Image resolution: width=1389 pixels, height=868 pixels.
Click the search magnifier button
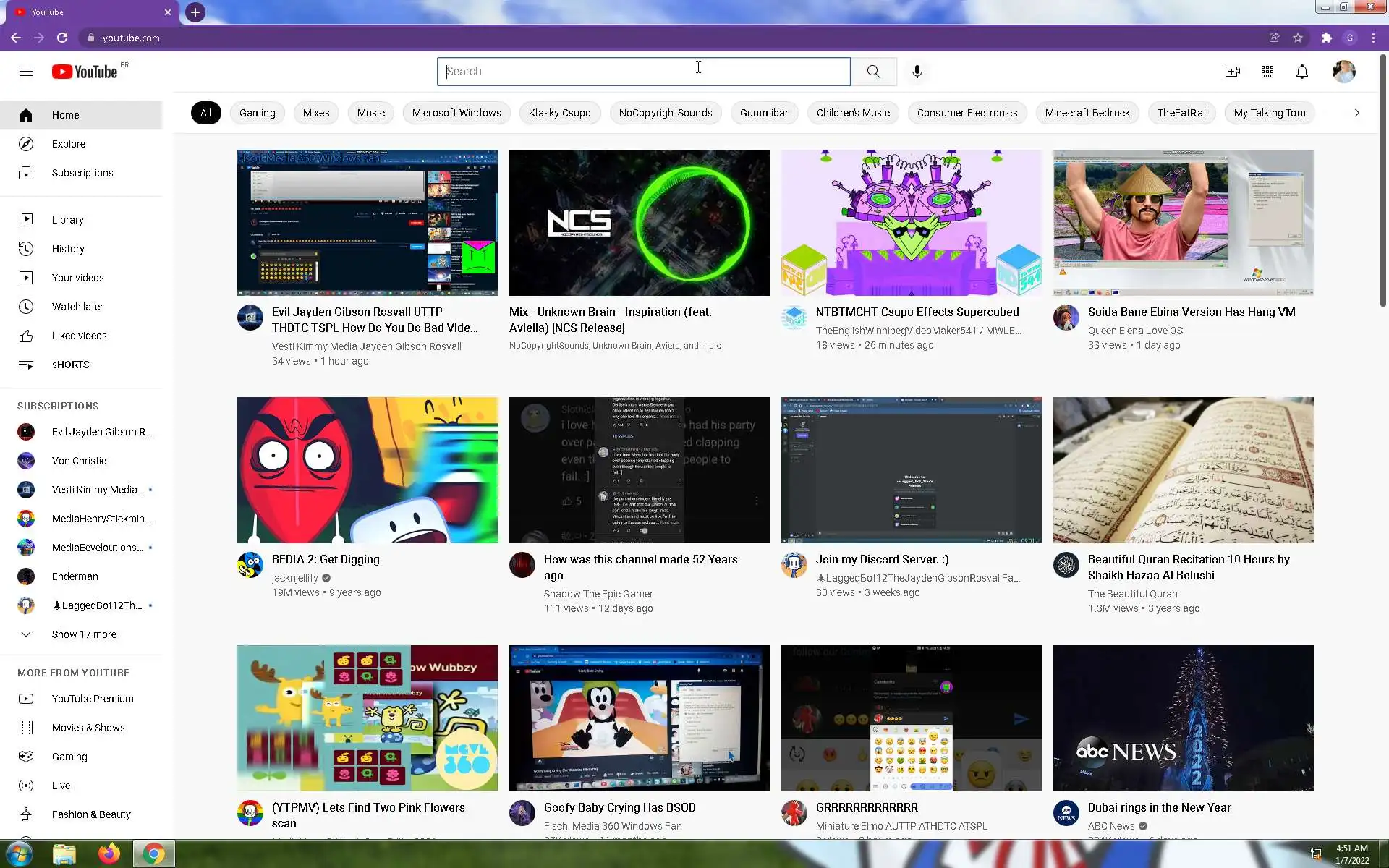tap(873, 72)
